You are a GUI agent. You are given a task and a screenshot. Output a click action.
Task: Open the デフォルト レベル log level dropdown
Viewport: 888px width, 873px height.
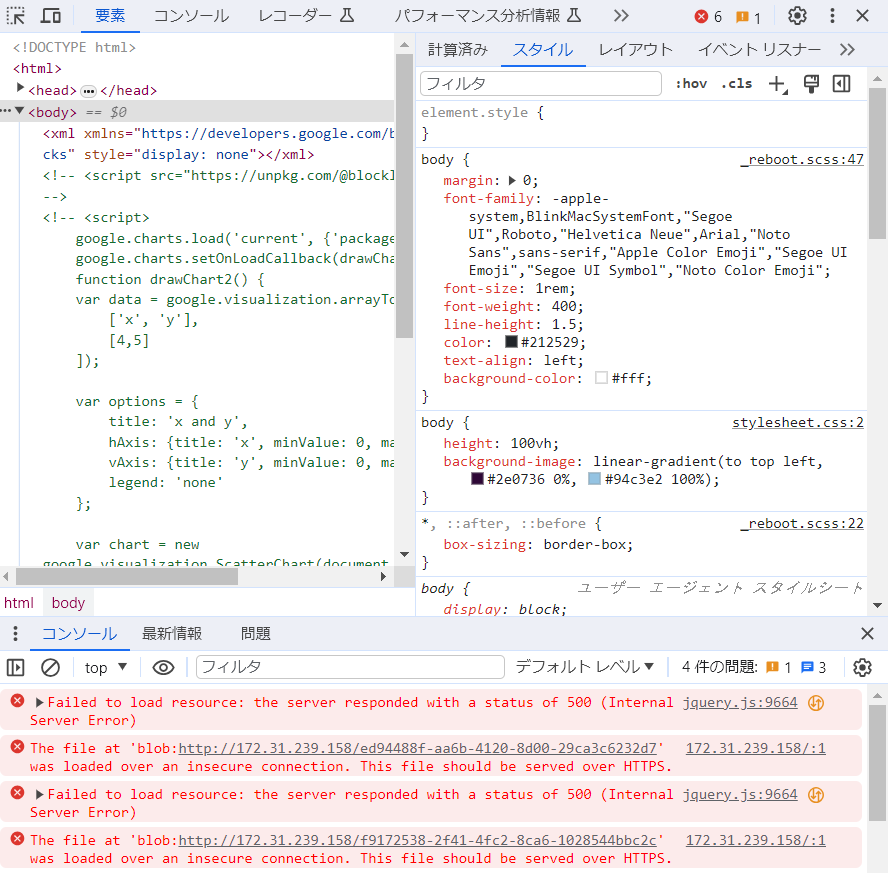pyautogui.click(x=585, y=667)
